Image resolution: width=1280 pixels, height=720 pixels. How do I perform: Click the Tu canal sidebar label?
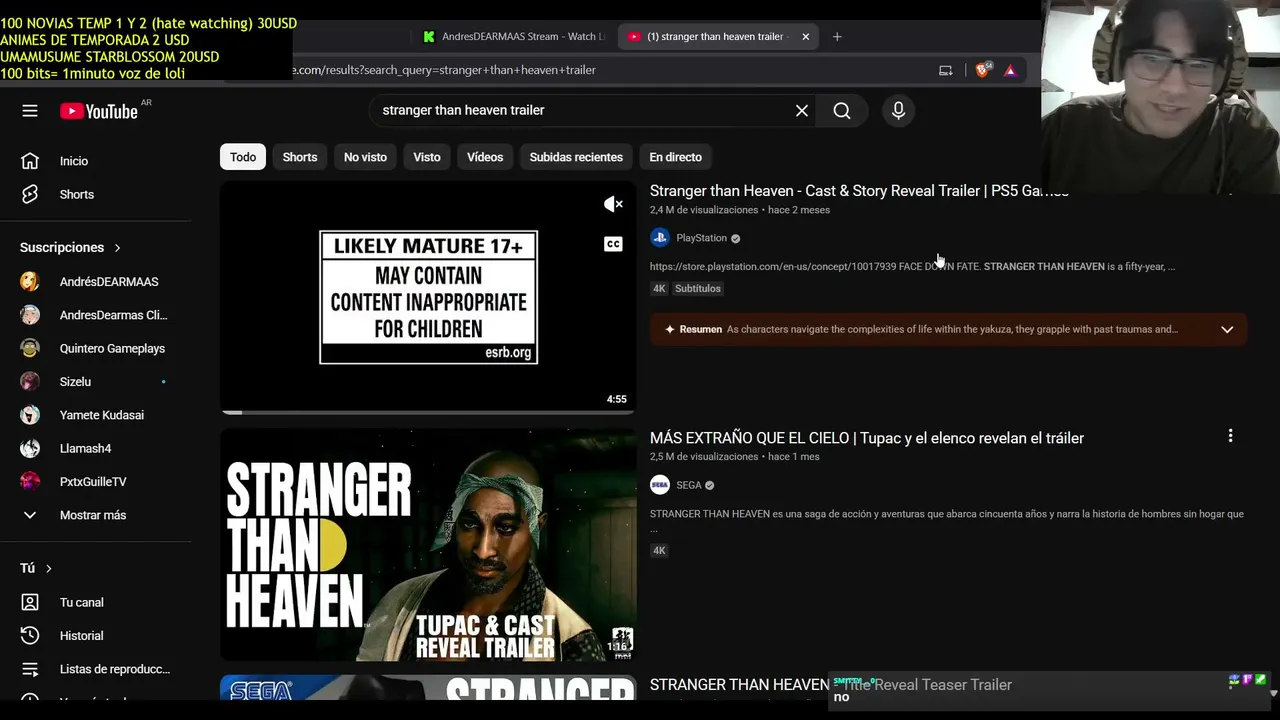(x=82, y=602)
